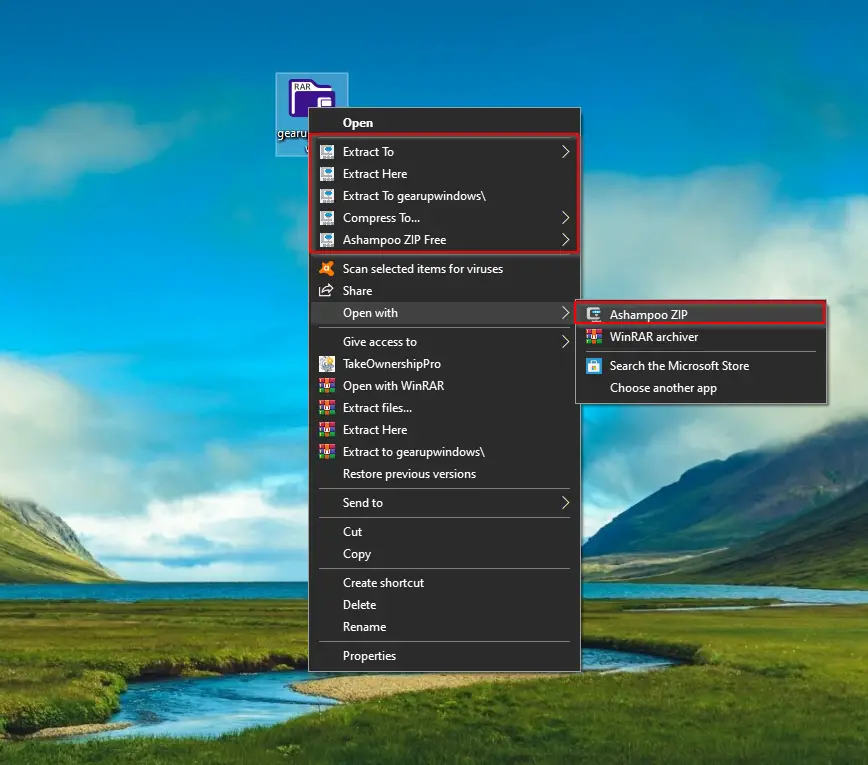
Task: Click the Avast icon beside Scan selected items
Action: click(327, 268)
